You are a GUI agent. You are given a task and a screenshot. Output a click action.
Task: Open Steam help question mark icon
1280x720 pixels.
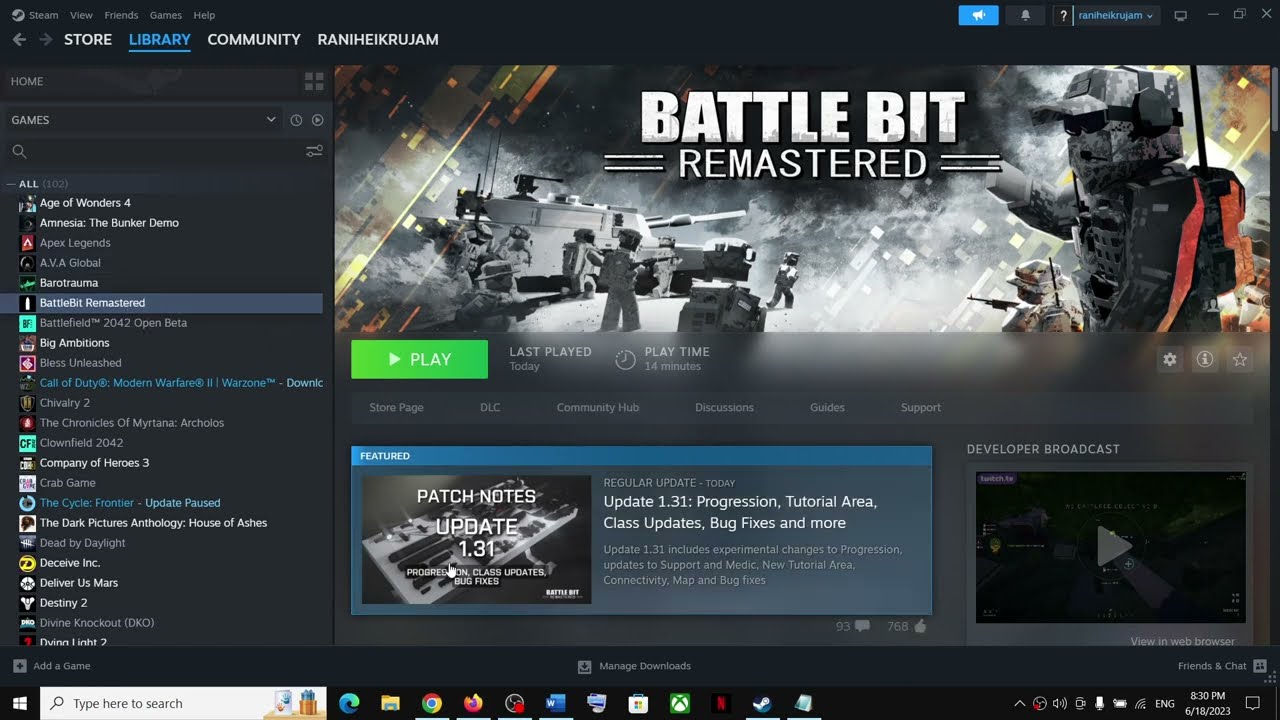[1063, 15]
